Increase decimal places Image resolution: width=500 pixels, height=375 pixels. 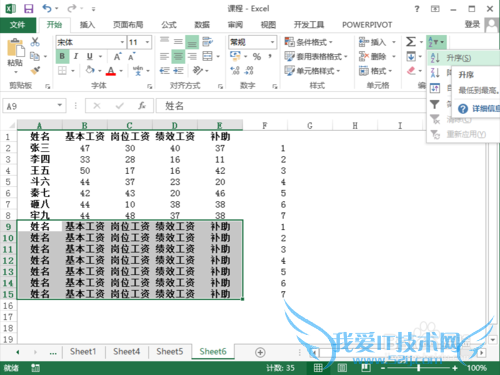[x=235, y=71]
